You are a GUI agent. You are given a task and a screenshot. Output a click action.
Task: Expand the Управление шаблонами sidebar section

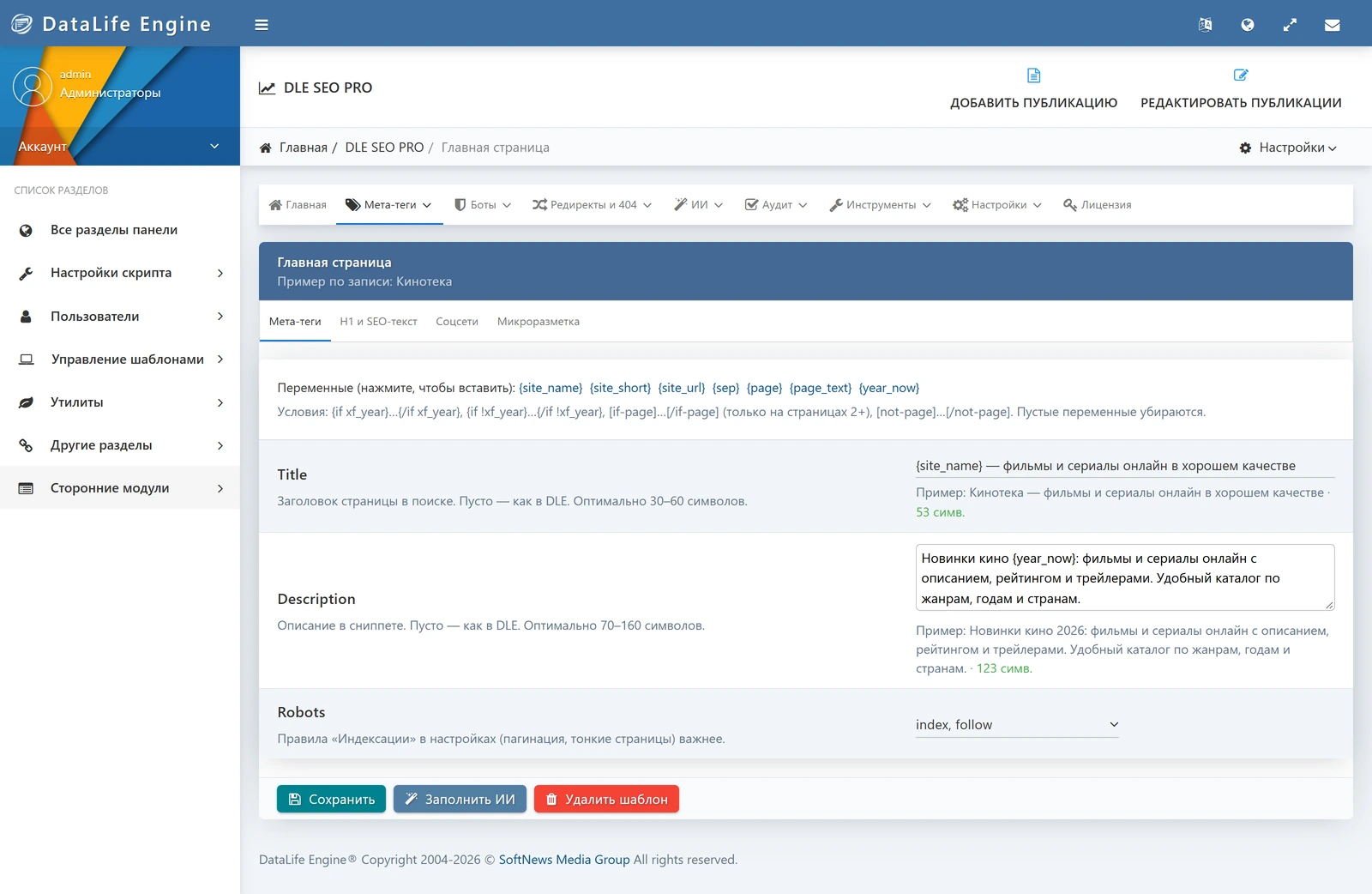click(120, 359)
